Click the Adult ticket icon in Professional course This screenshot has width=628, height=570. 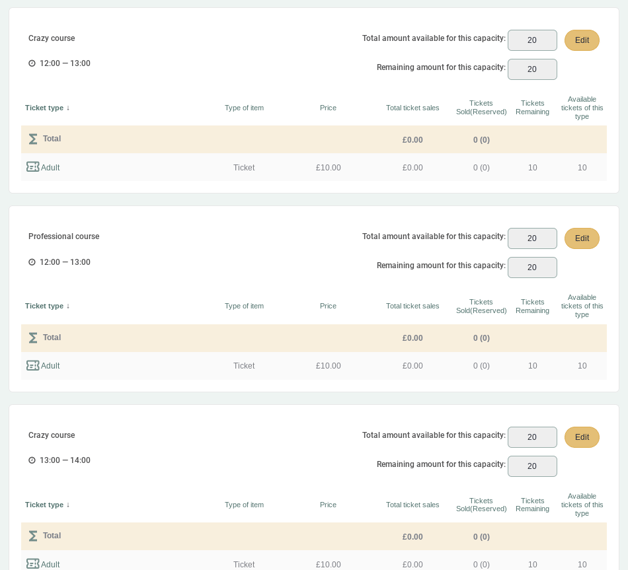pos(33,366)
